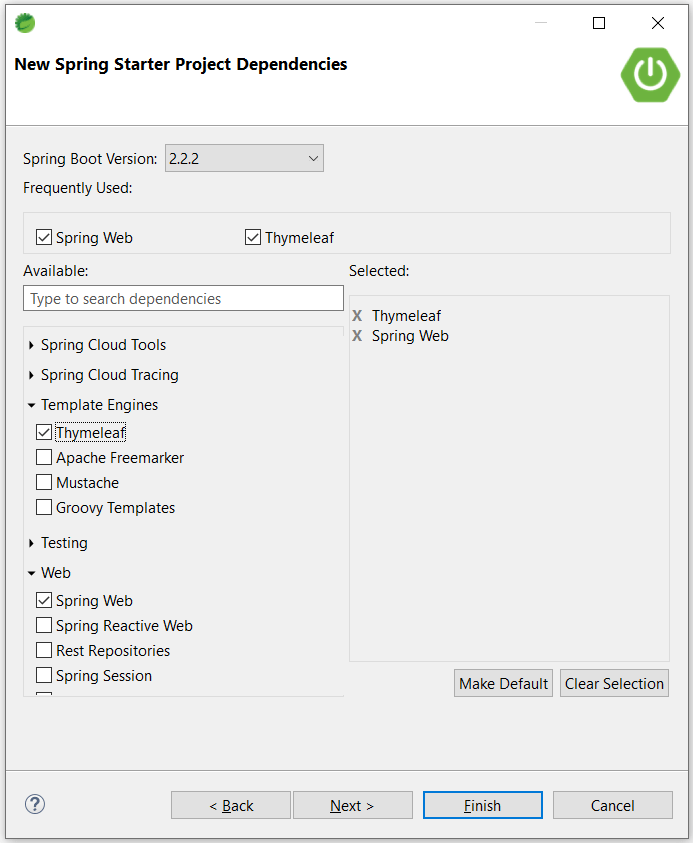The image size is (693, 843).
Task: Enable Spring Reactive Web
Action: click(x=43, y=625)
